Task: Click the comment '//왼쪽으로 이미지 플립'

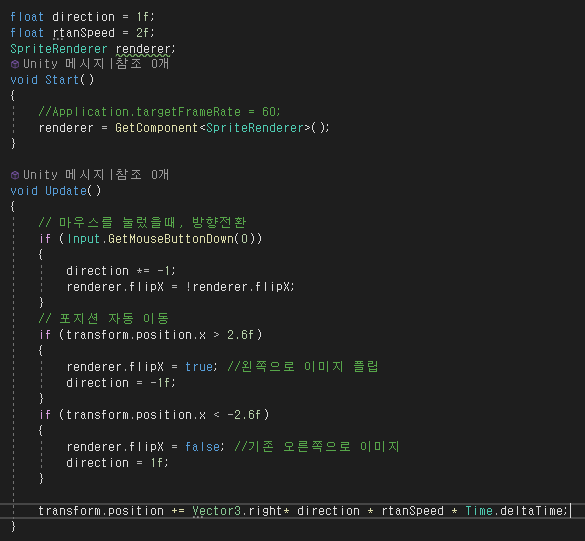Action: pyautogui.click(x=303, y=367)
